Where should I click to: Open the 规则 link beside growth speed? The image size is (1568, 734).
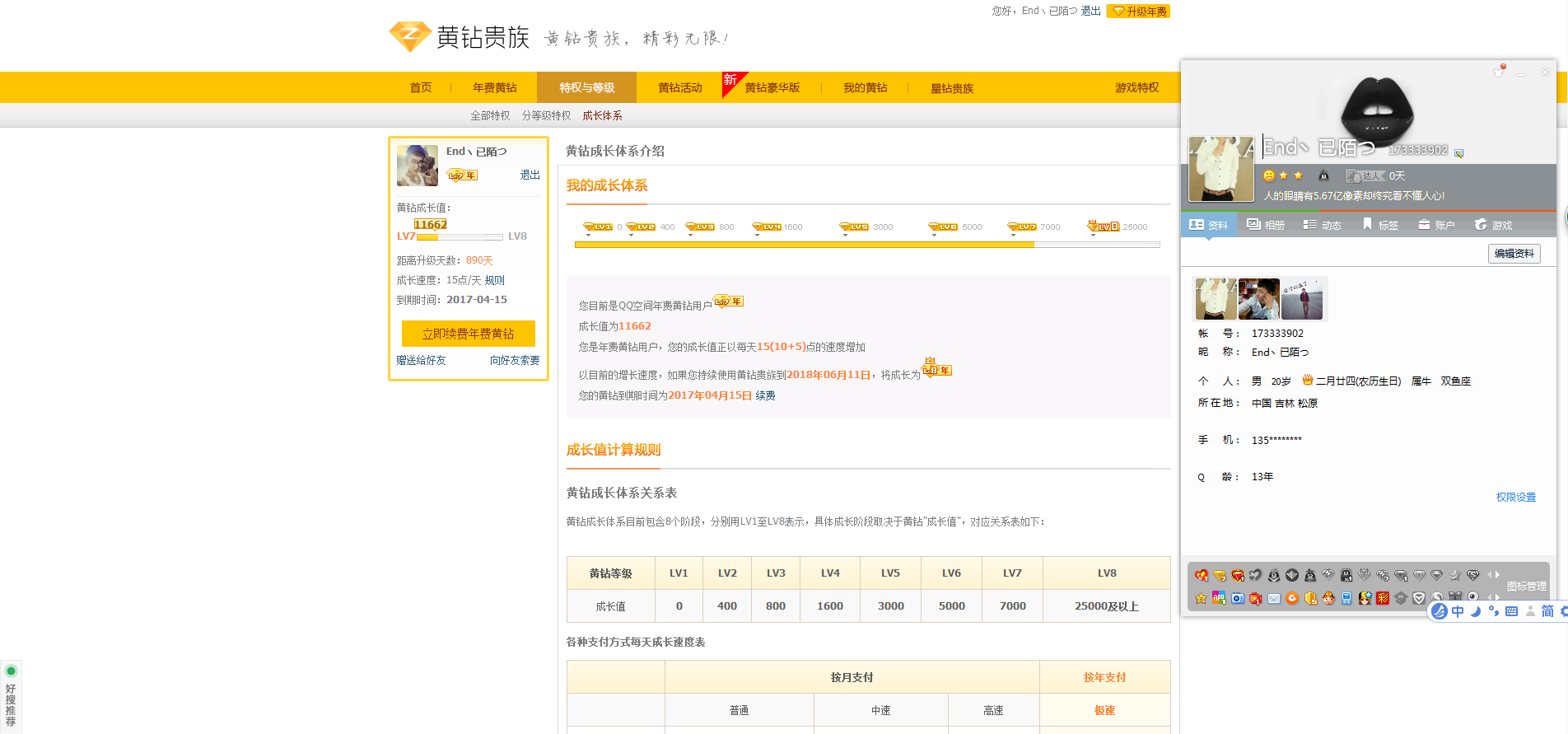point(495,280)
